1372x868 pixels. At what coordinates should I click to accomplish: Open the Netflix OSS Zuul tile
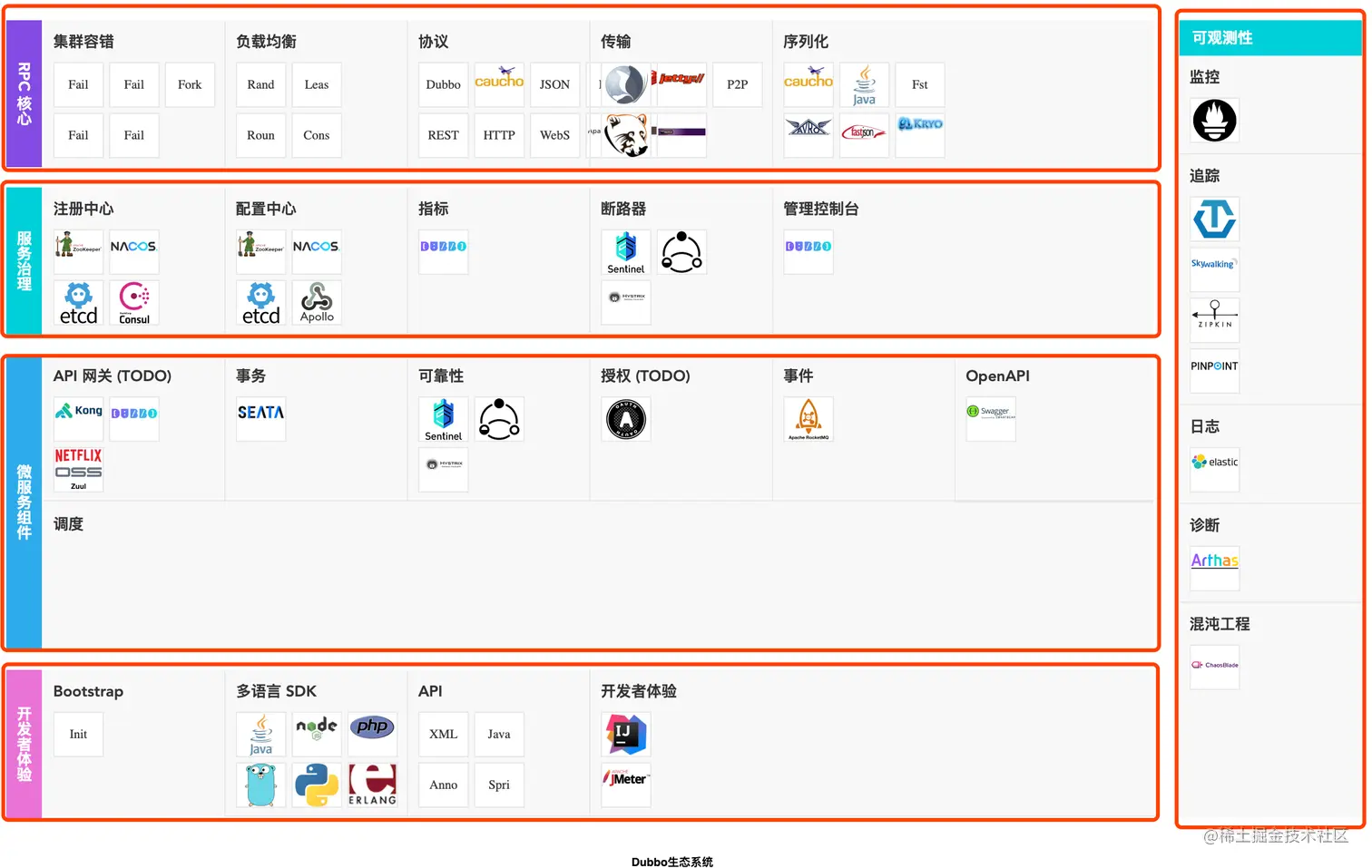pos(79,470)
